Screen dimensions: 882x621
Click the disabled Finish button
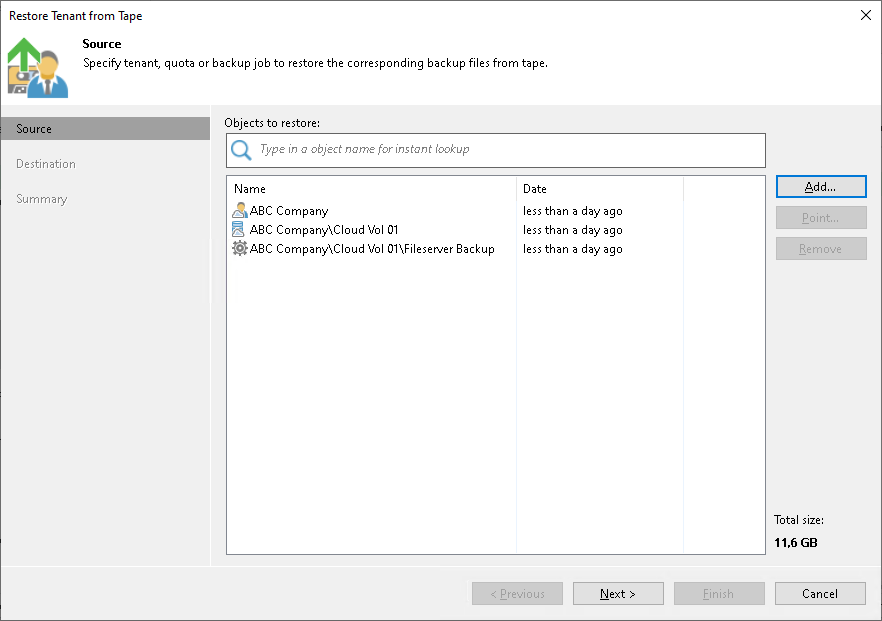(x=719, y=593)
